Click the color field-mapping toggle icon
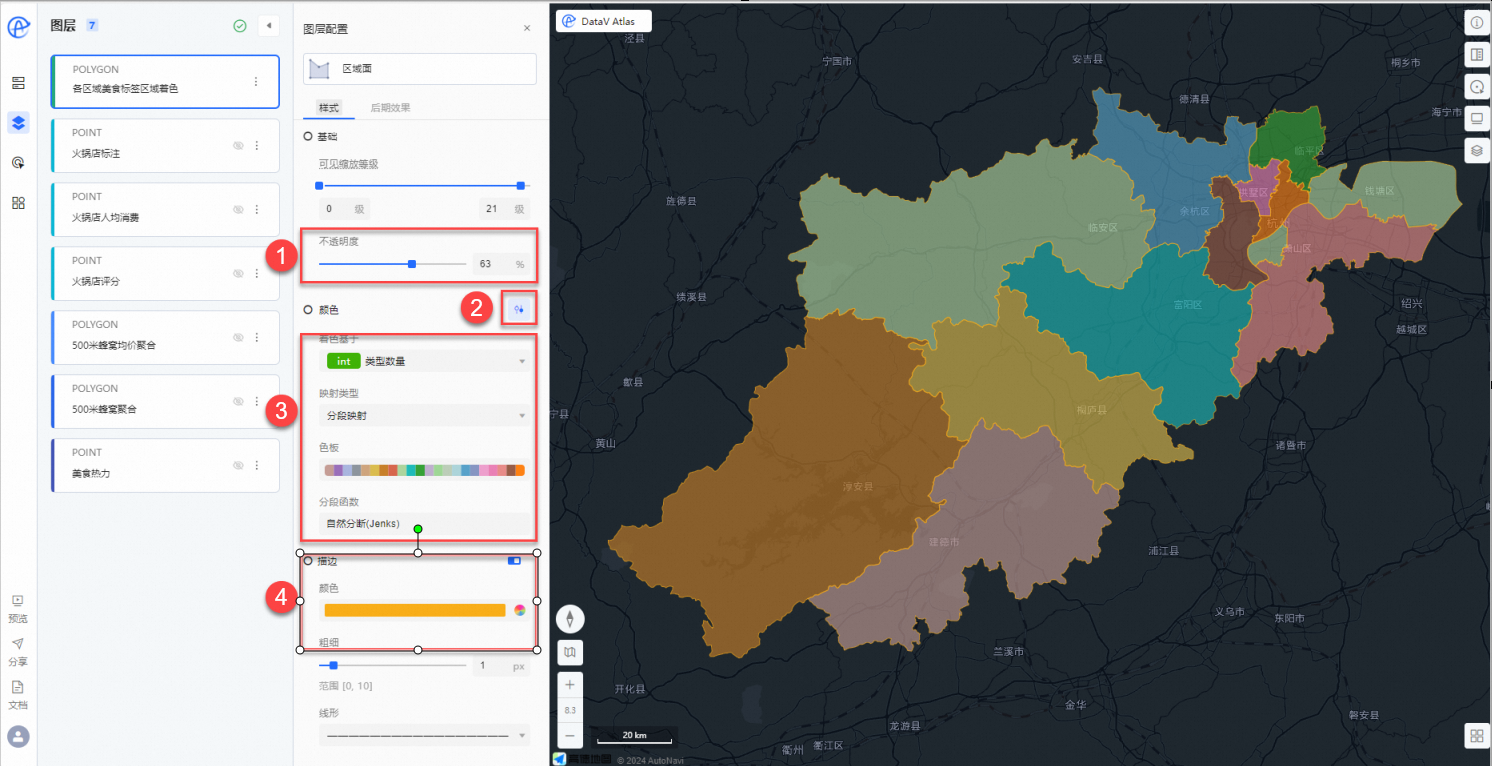 pyautogui.click(x=519, y=310)
